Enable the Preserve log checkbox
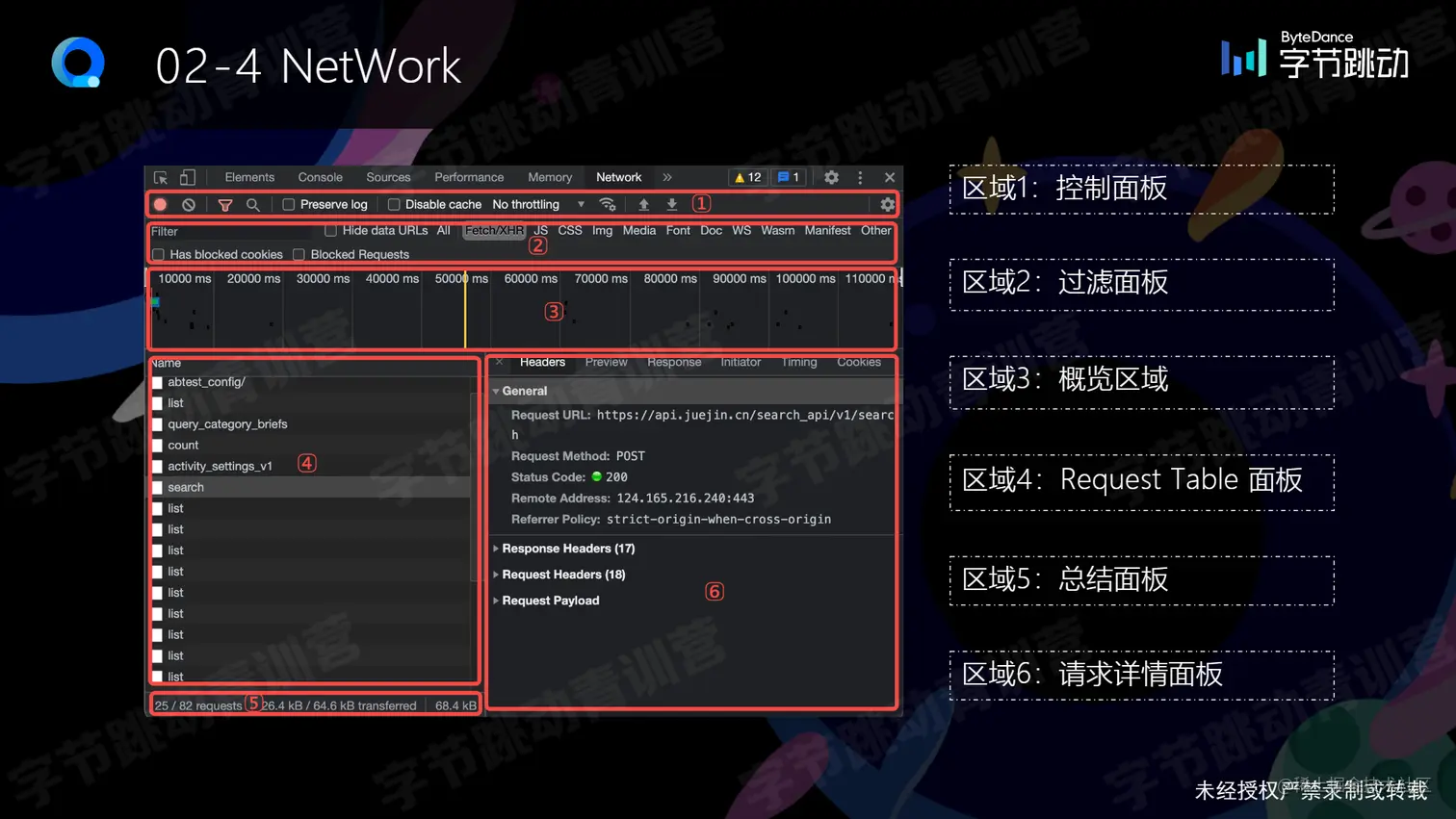This screenshot has width=1456, height=819. (288, 204)
